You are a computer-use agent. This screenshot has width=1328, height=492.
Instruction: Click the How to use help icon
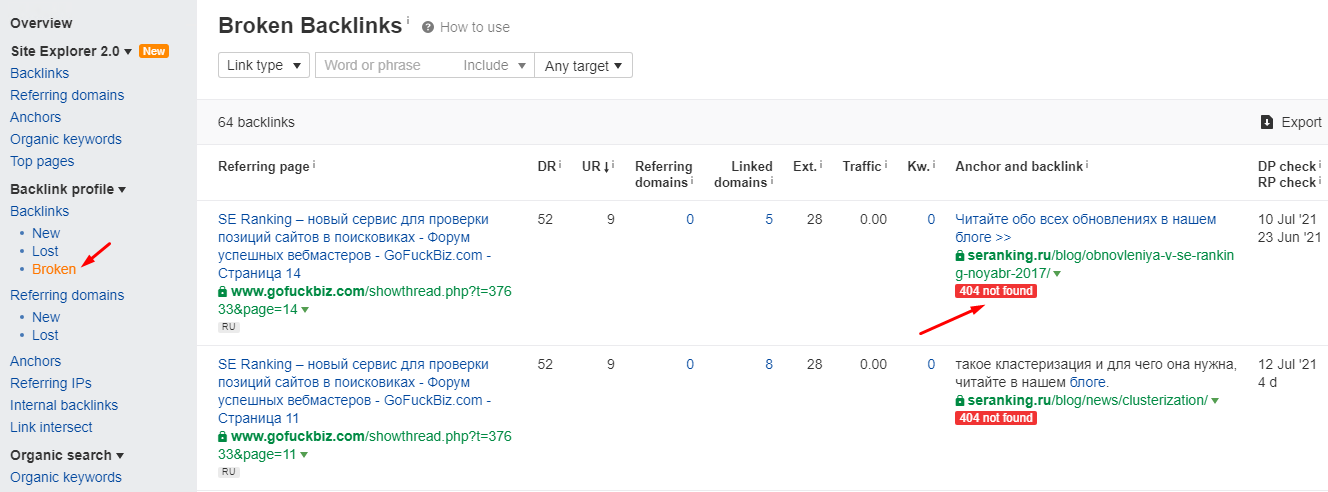(x=428, y=27)
